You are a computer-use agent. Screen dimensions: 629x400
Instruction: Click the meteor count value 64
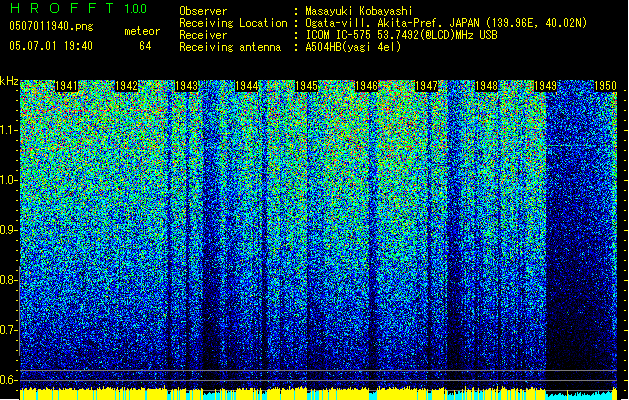(145, 46)
